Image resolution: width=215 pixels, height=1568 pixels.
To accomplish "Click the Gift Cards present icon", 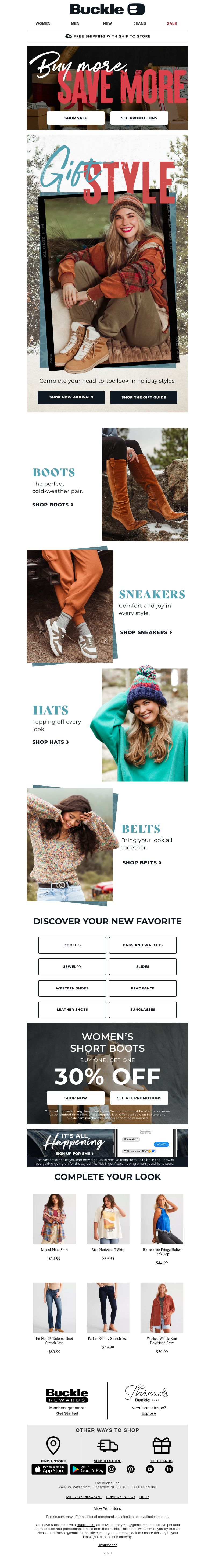I will click(161, 1445).
